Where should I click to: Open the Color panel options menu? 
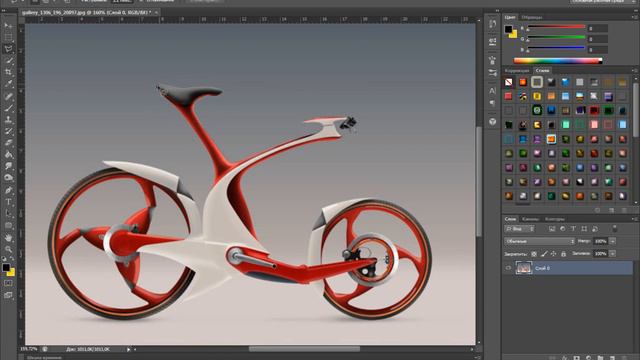635,17
